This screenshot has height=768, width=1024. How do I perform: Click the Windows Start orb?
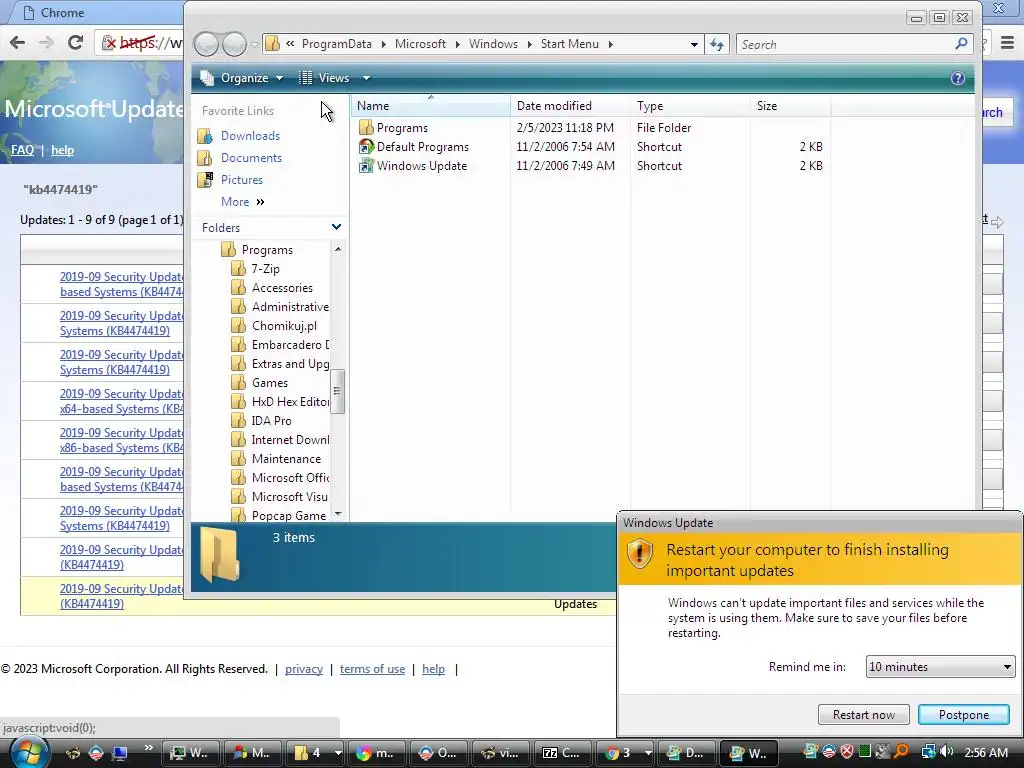tap(28, 752)
